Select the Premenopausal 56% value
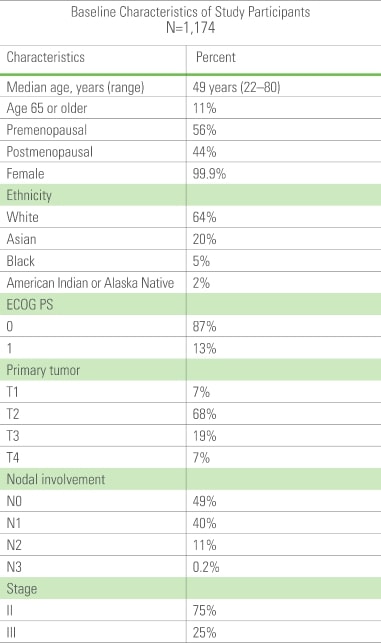 click(x=204, y=130)
